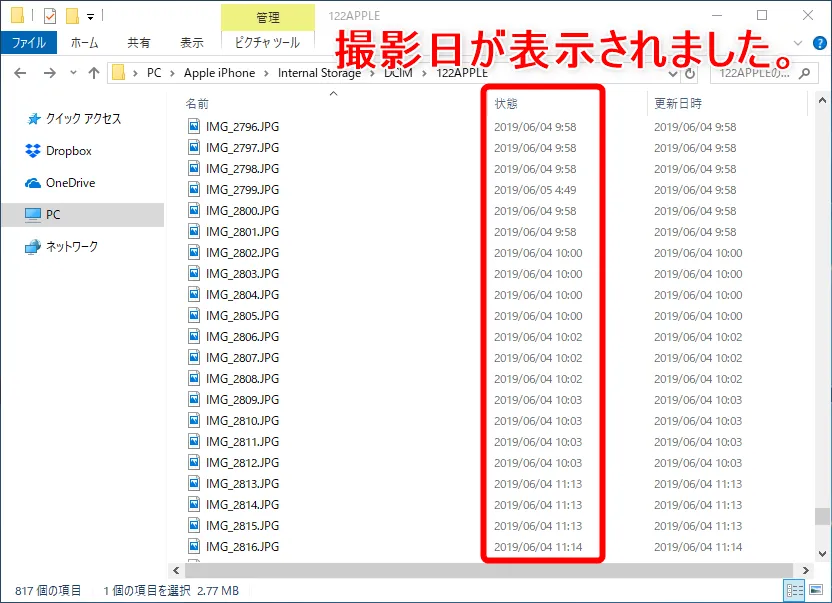Switch to the 表示 ribbon tab
Viewport: 832px width, 603px height.
[192, 42]
